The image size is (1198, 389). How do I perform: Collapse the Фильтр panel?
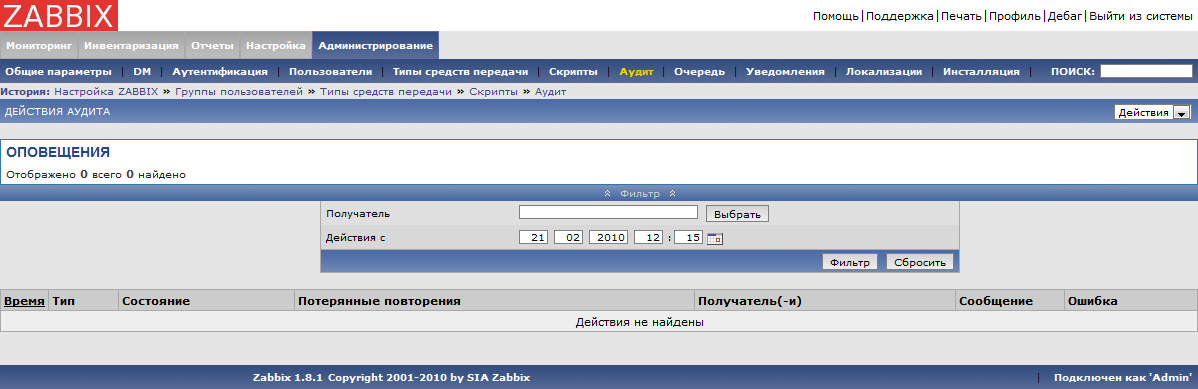[x=640, y=193]
